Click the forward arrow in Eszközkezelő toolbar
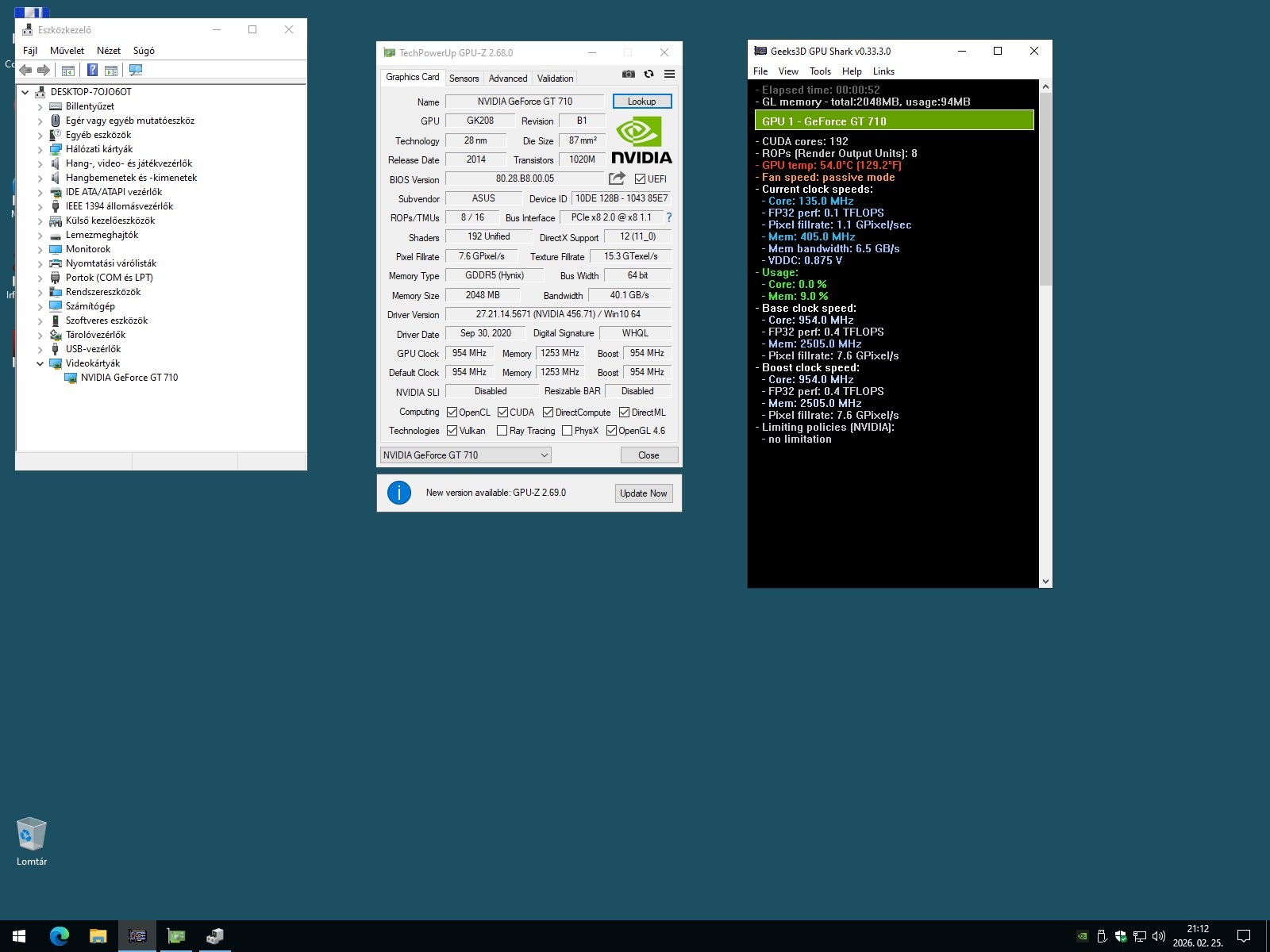 click(x=44, y=71)
